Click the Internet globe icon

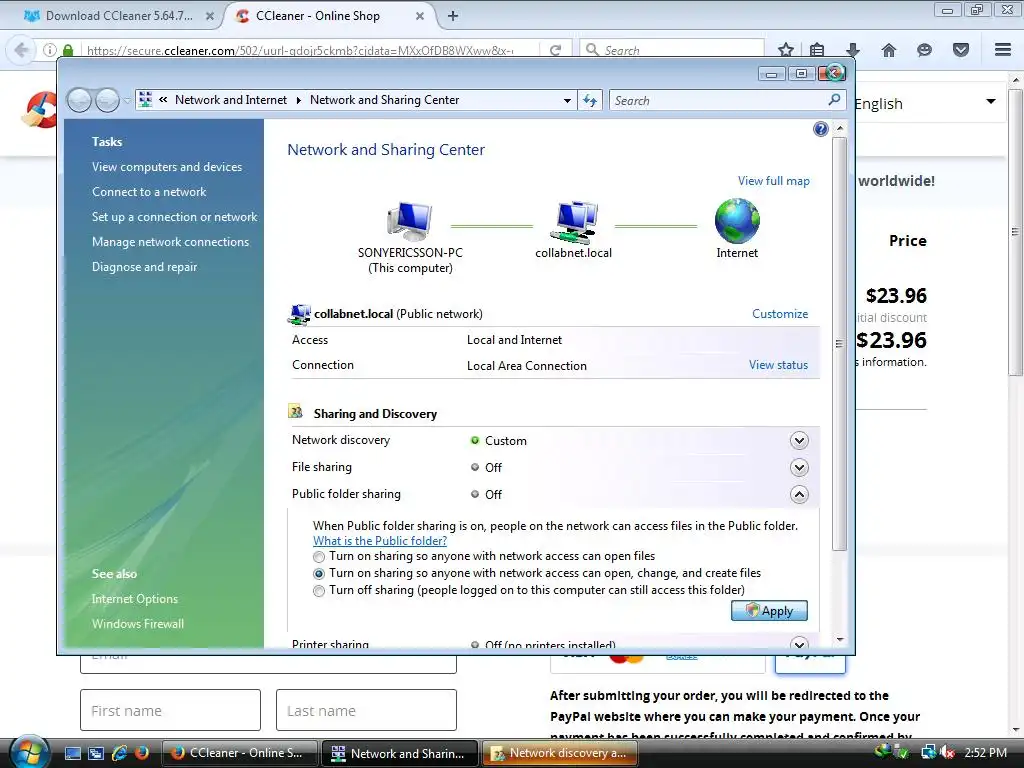[x=737, y=221]
